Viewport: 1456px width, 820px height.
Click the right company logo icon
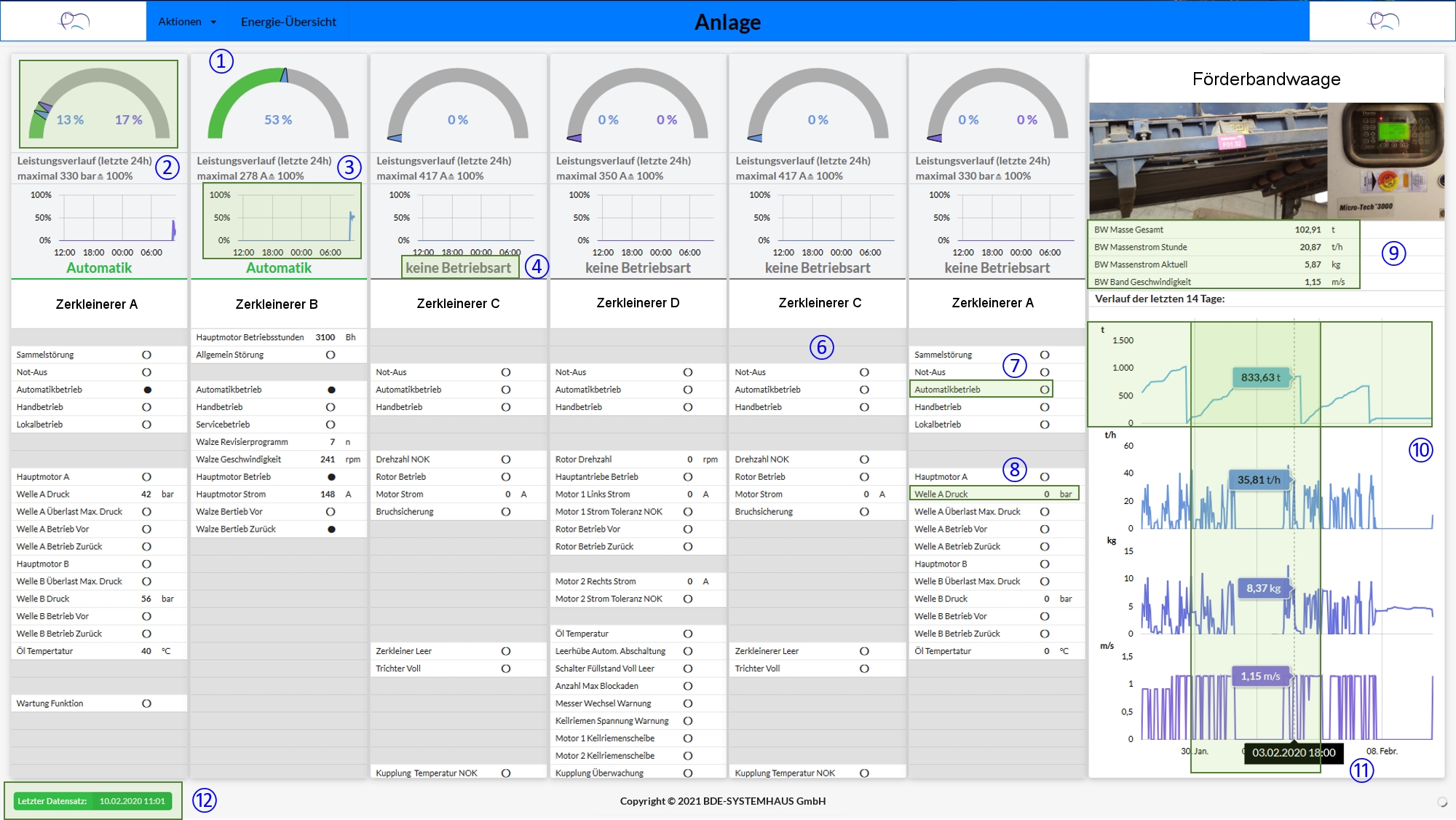[x=1383, y=20]
